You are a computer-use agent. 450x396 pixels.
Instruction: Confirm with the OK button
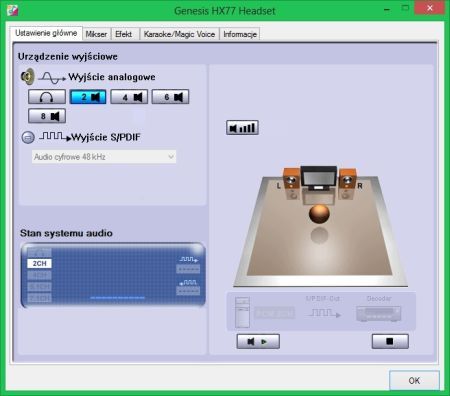tap(414, 380)
